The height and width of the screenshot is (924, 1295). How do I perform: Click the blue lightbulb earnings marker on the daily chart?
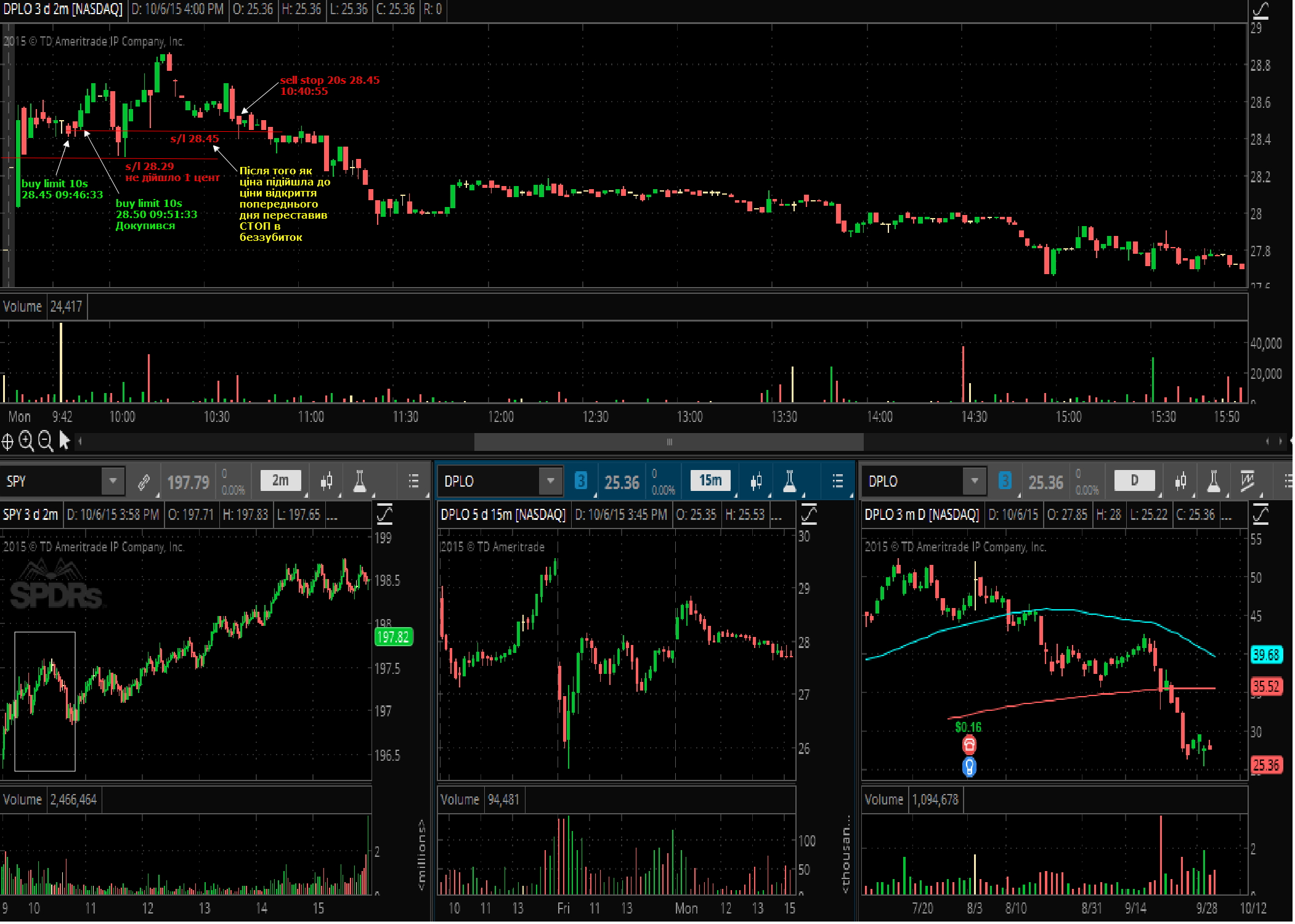969,767
